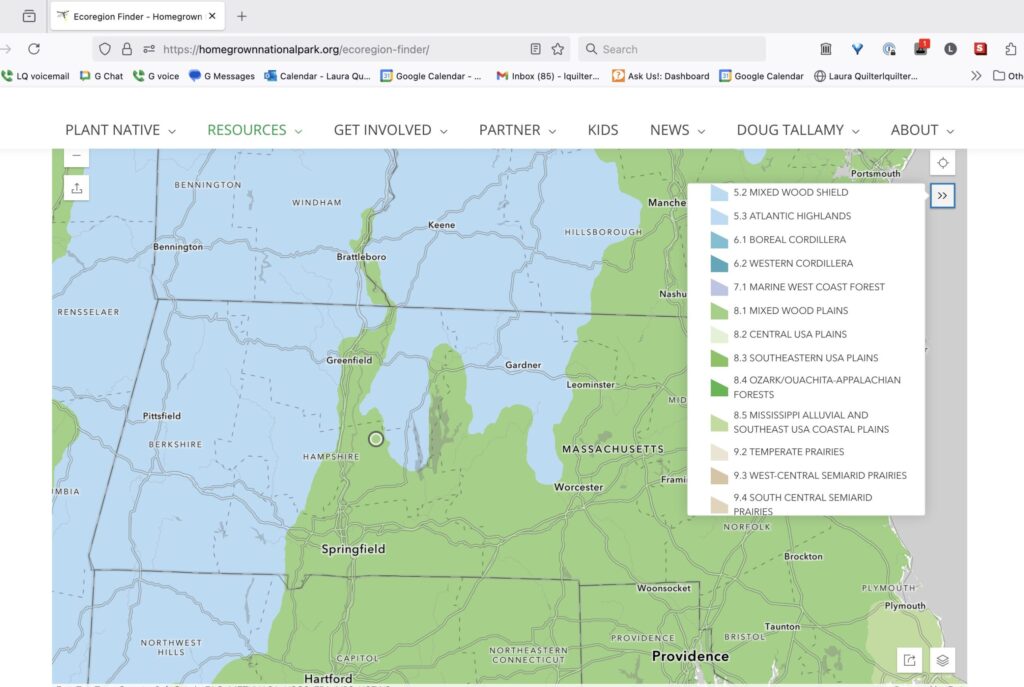Click the circular location marker on map
Image resolution: width=1024 pixels, height=687 pixels.
376,439
